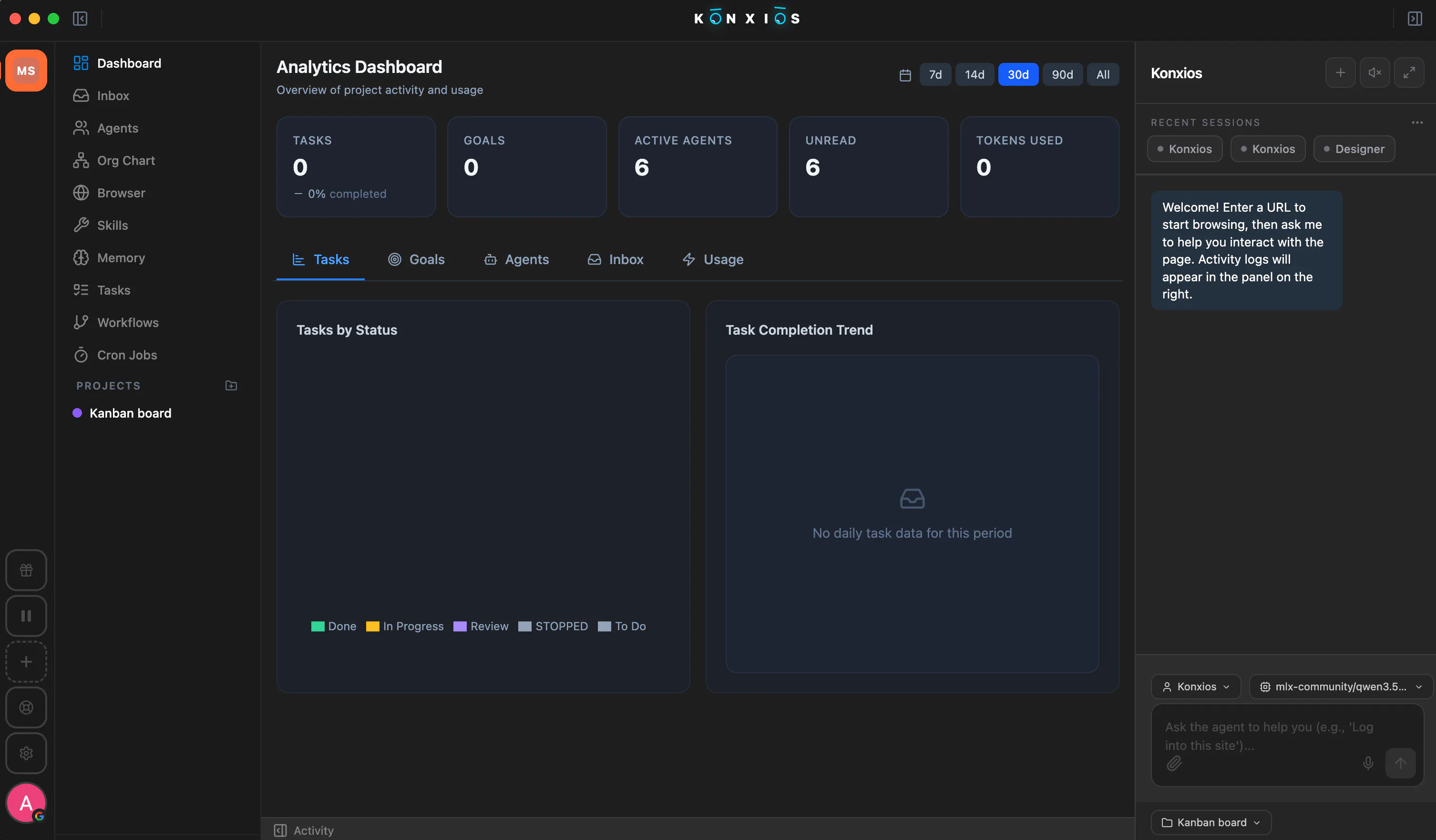The height and width of the screenshot is (840, 1436).
Task: Select the All time range
Action: [x=1103, y=75]
